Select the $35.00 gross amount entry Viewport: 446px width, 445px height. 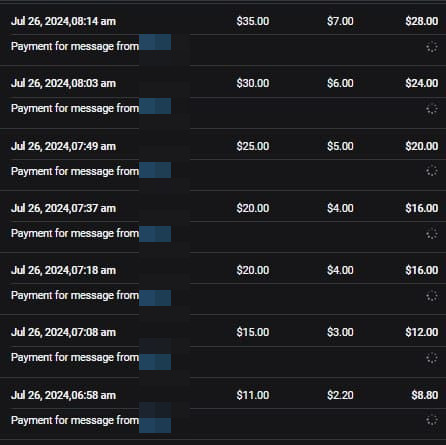(253, 21)
